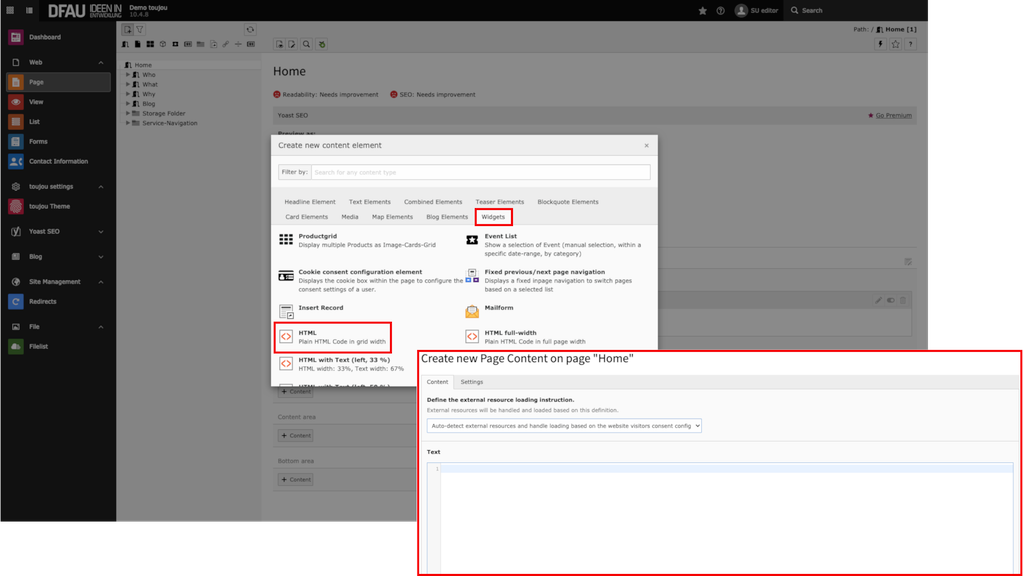Switch to the Widgets tab

493,217
